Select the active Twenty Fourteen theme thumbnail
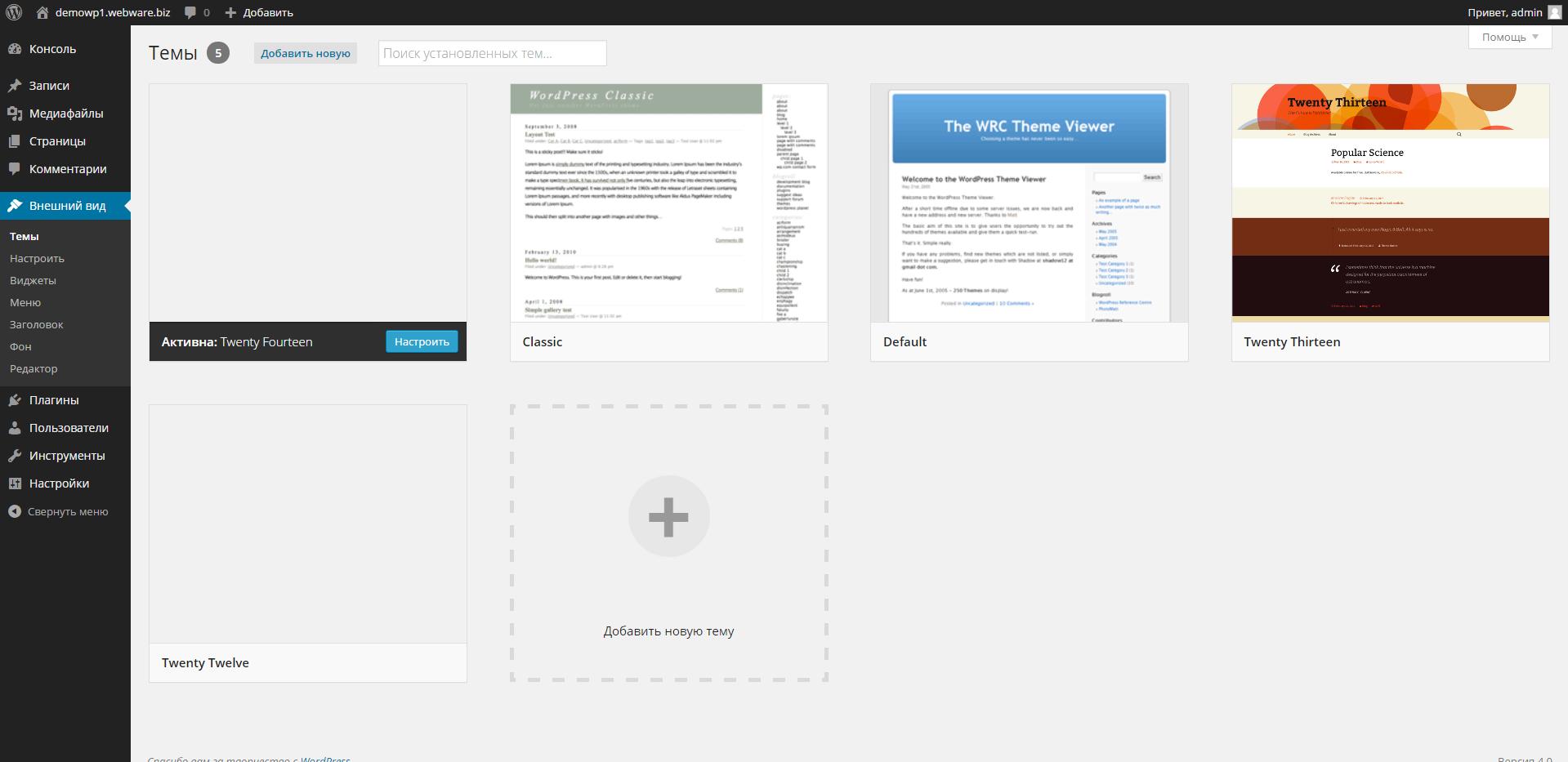Image resolution: width=1568 pixels, height=762 pixels. coord(308,203)
